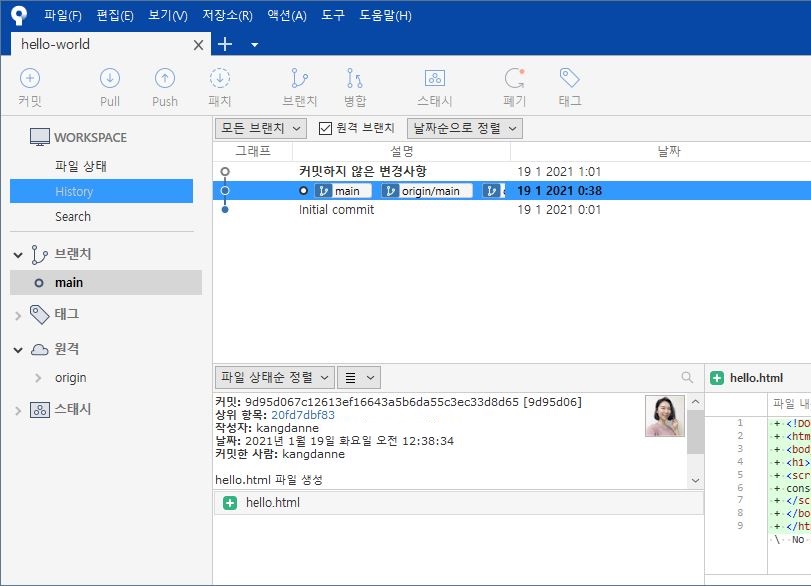This screenshot has width=811, height=586.
Task: Click the green added icon beside hello.html in list
Action: [x=230, y=503]
